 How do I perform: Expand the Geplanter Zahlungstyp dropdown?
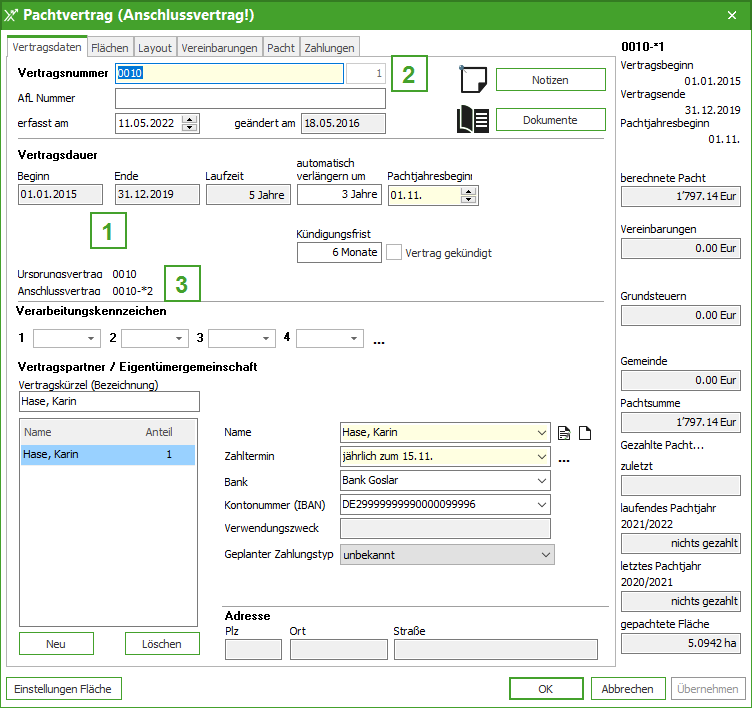pos(546,554)
